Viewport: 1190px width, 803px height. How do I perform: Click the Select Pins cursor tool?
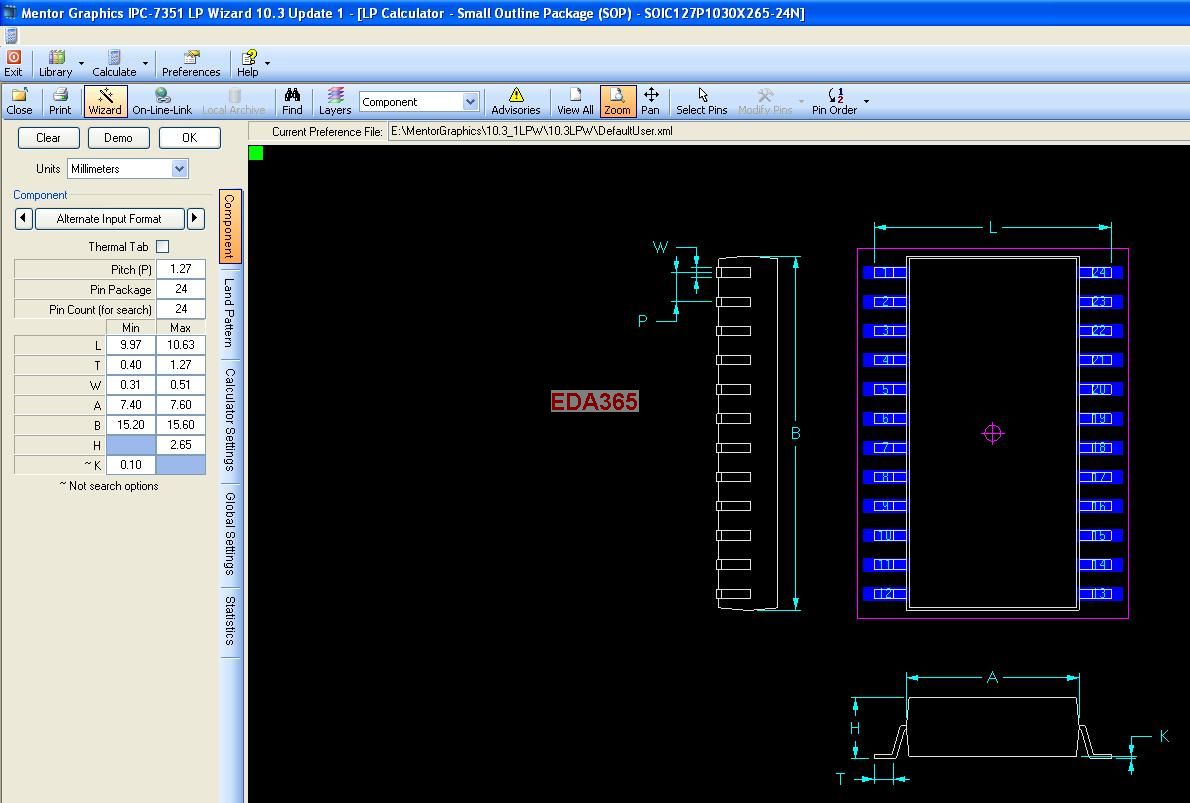coord(701,101)
